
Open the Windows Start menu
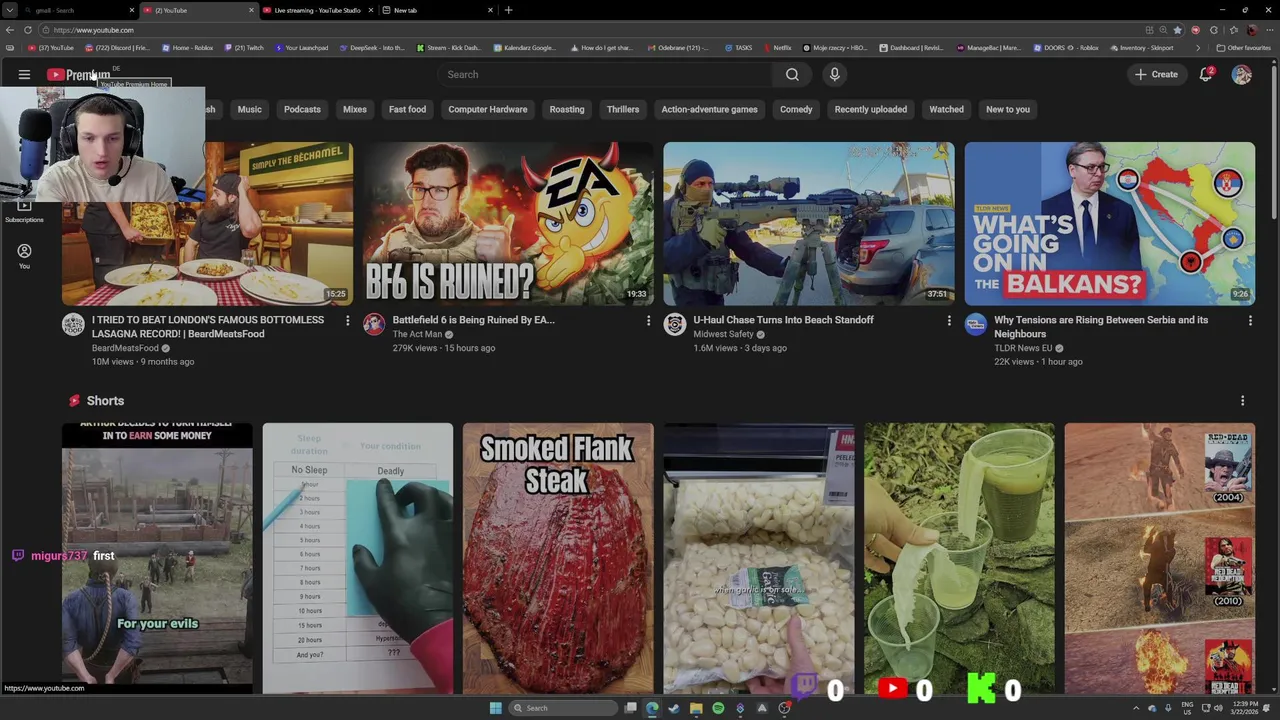point(495,708)
